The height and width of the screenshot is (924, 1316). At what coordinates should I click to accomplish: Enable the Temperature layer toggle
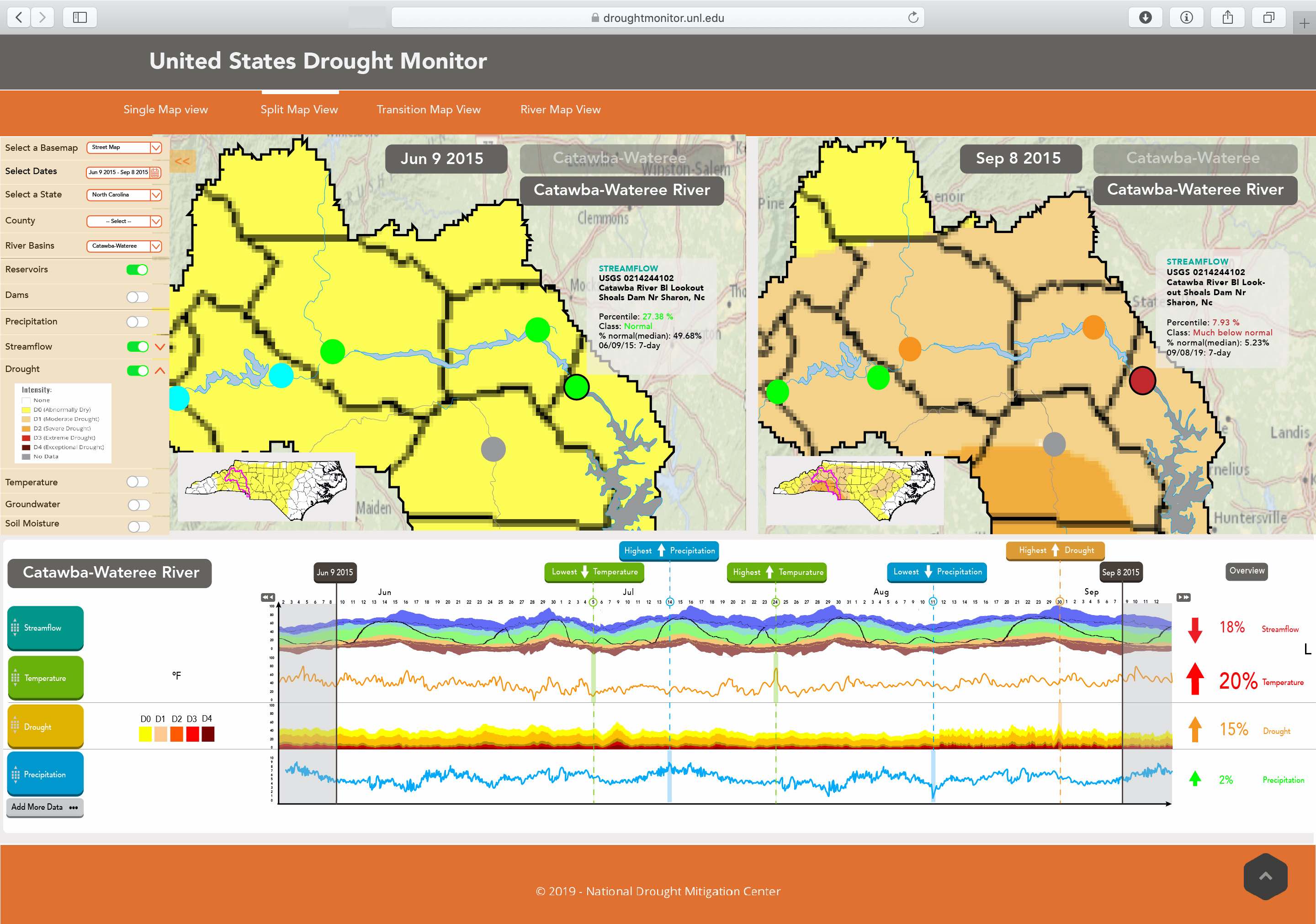(x=138, y=482)
